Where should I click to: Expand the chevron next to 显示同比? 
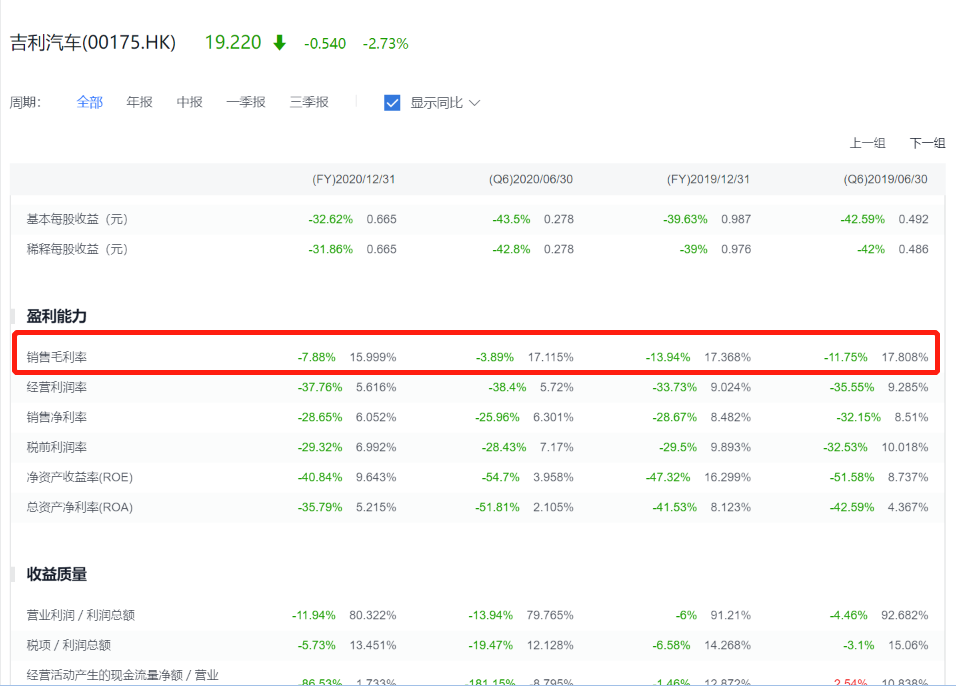coord(474,102)
